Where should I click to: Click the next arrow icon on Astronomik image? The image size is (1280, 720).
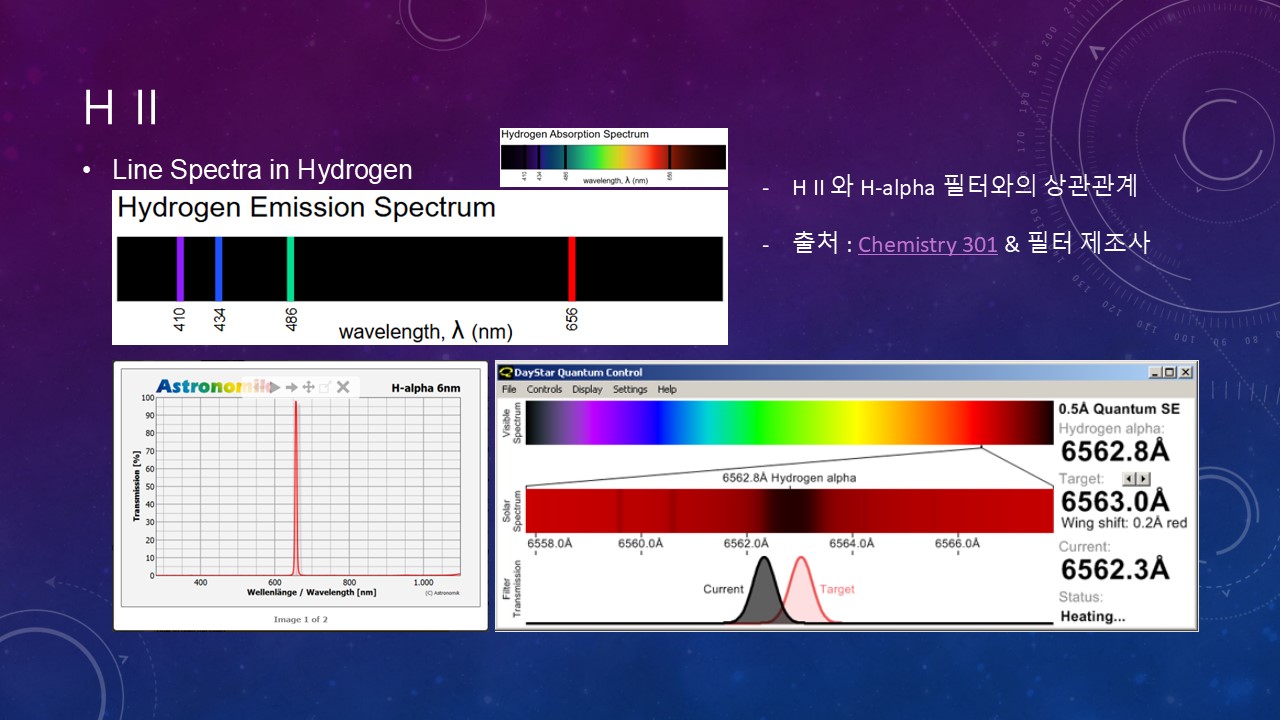292,387
